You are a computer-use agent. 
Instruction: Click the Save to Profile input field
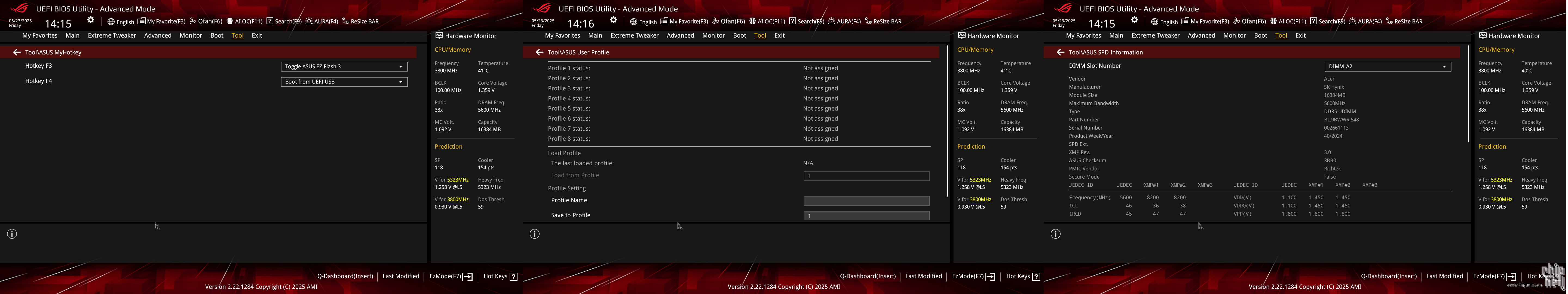[x=866, y=216]
